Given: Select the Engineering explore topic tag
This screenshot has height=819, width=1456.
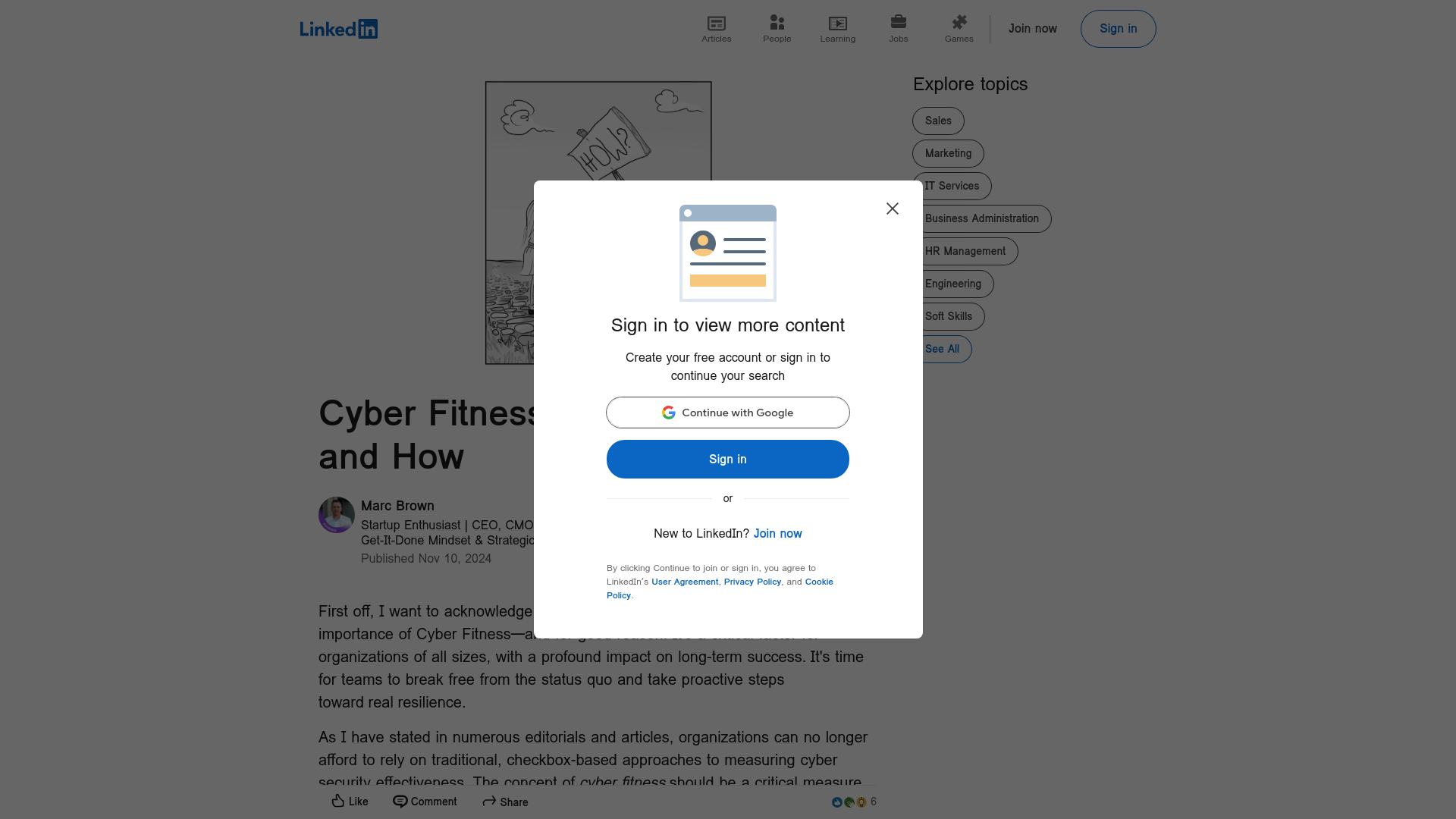Looking at the screenshot, I should 953,283.
